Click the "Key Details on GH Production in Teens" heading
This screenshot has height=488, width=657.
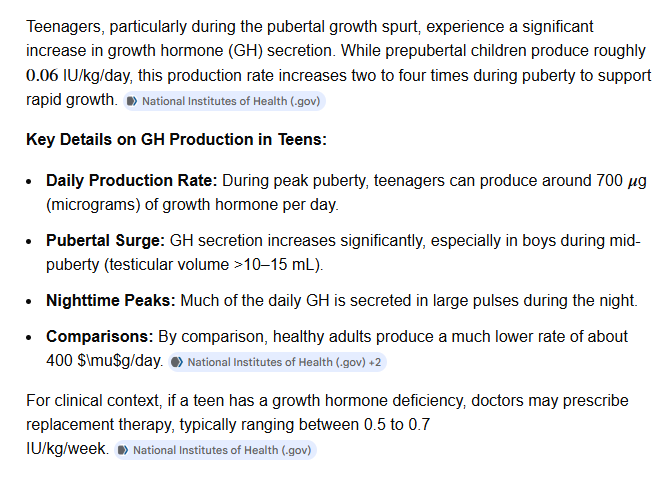pos(176,139)
